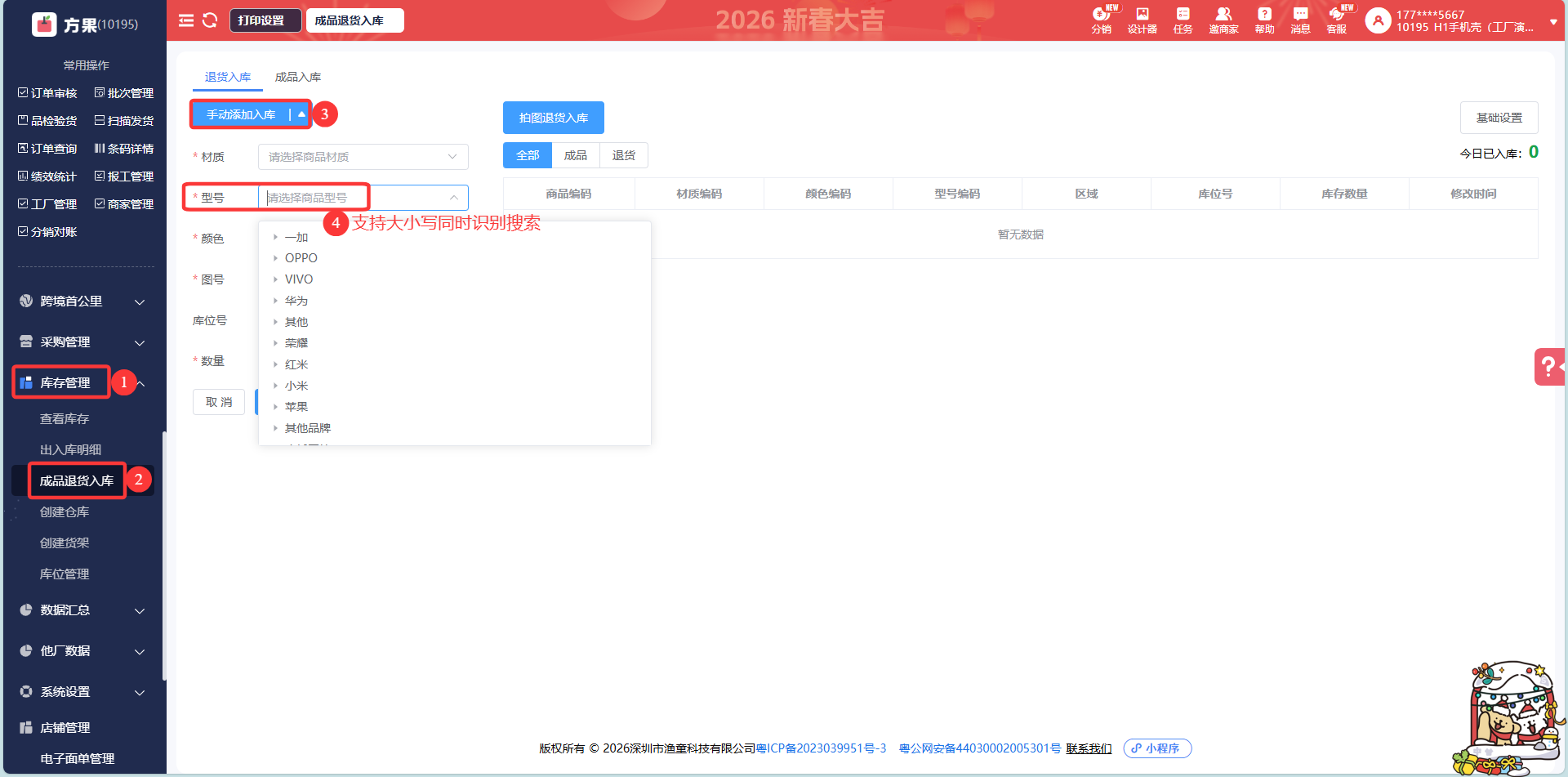Expand the OPPO brand tree node
The height and width of the screenshot is (777, 1568).
coord(276,258)
